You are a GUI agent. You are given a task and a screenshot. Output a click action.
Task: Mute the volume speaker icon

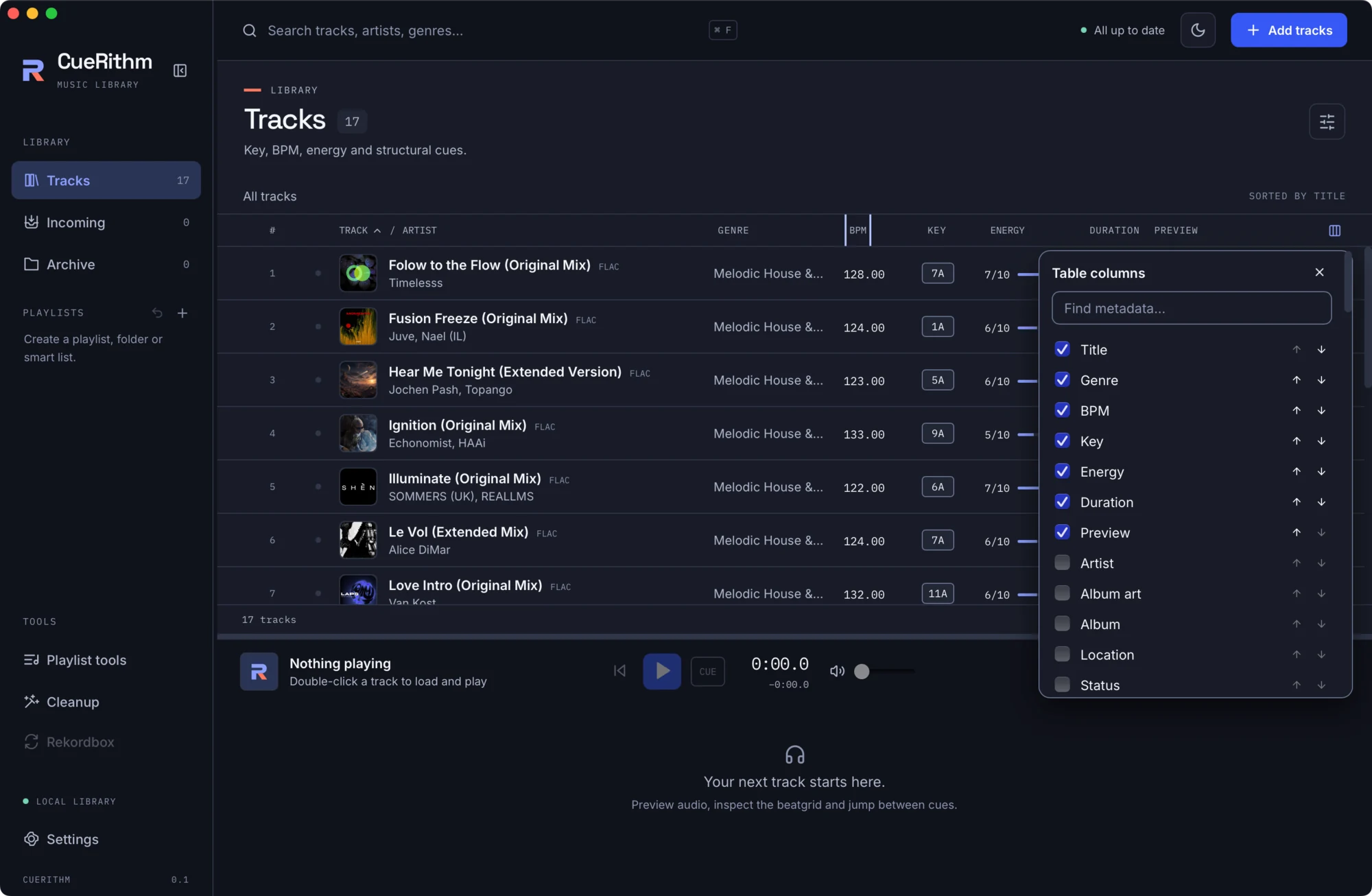click(x=837, y=671)
